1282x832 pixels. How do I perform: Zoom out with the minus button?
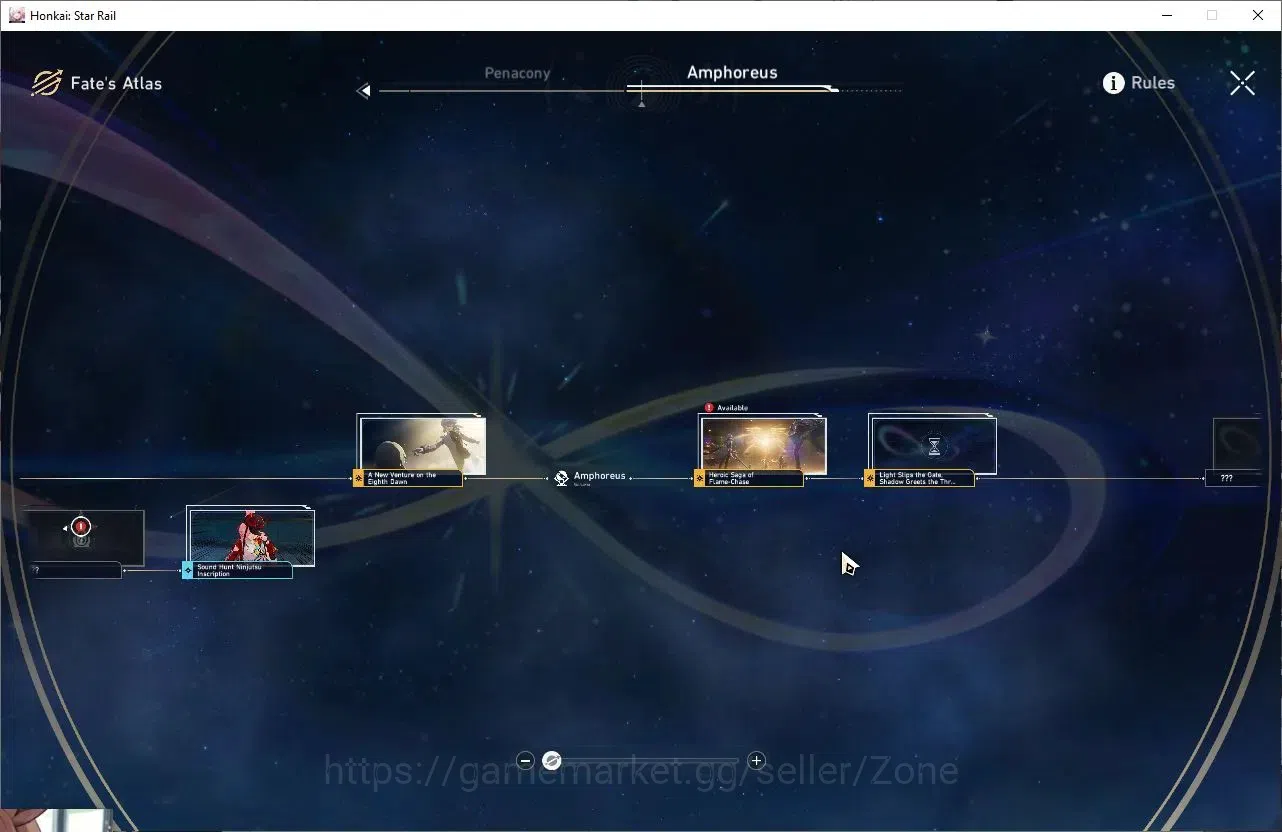point(525,761)
